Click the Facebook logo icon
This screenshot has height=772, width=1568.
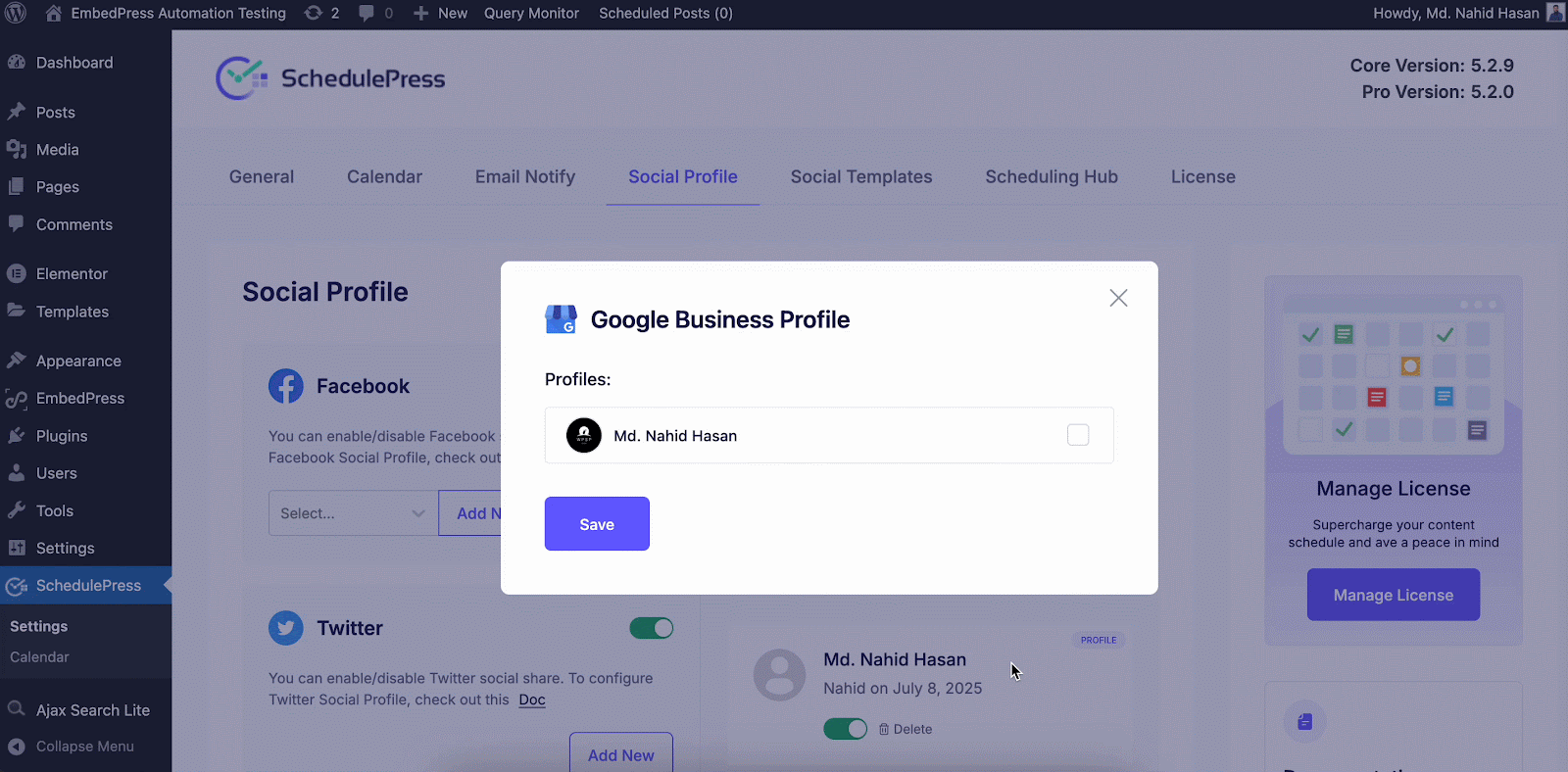pyautogui.click(x=286, y=386)
